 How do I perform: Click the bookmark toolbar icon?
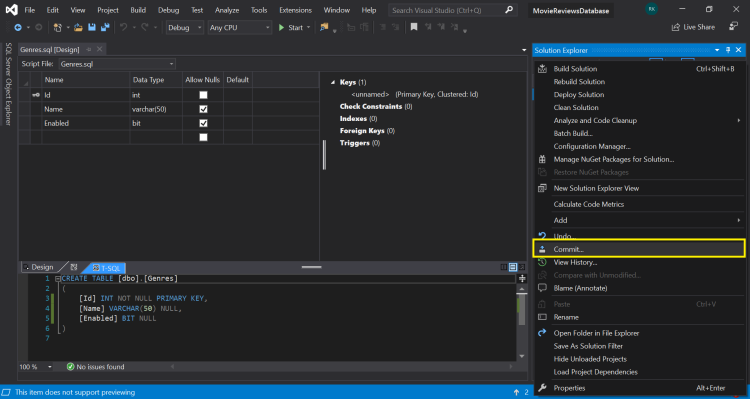coord(414,27)
